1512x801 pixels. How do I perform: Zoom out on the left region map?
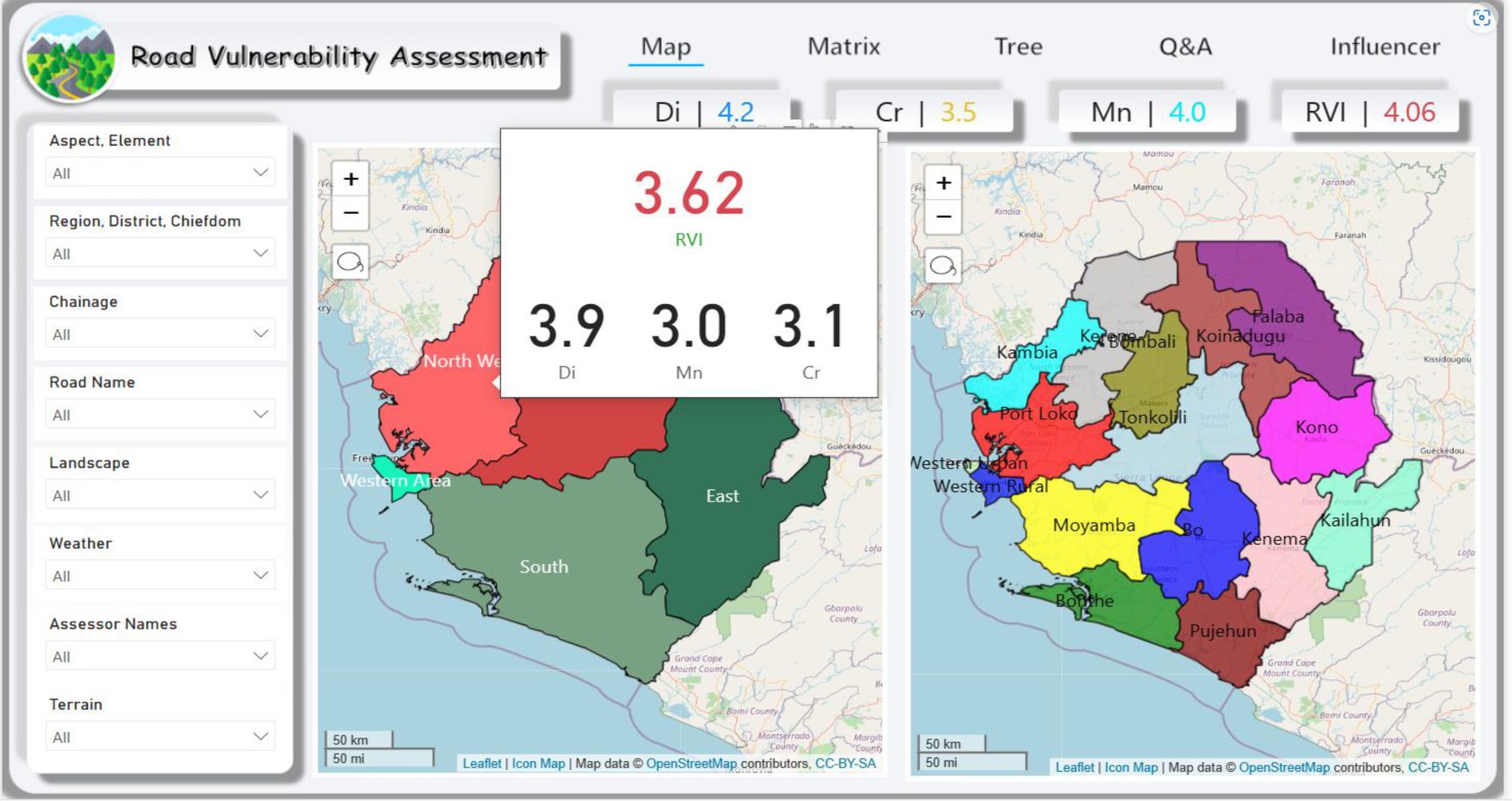(x=350, y=214)
